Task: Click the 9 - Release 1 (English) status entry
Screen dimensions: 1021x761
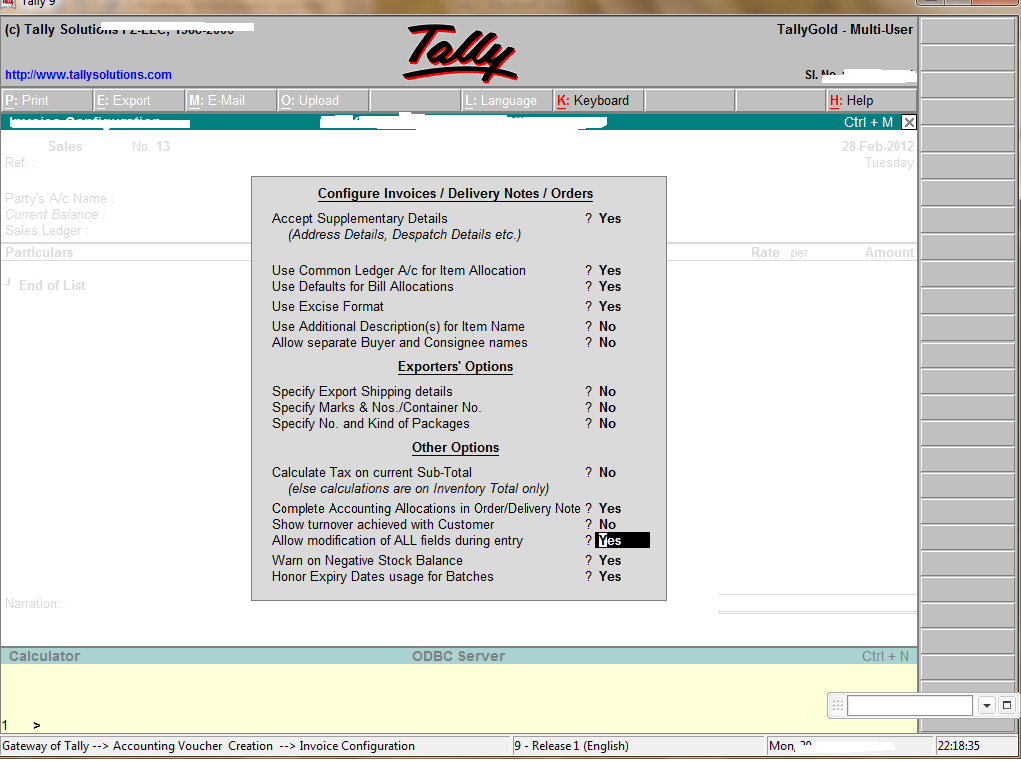Action: (x=572, y=746)
